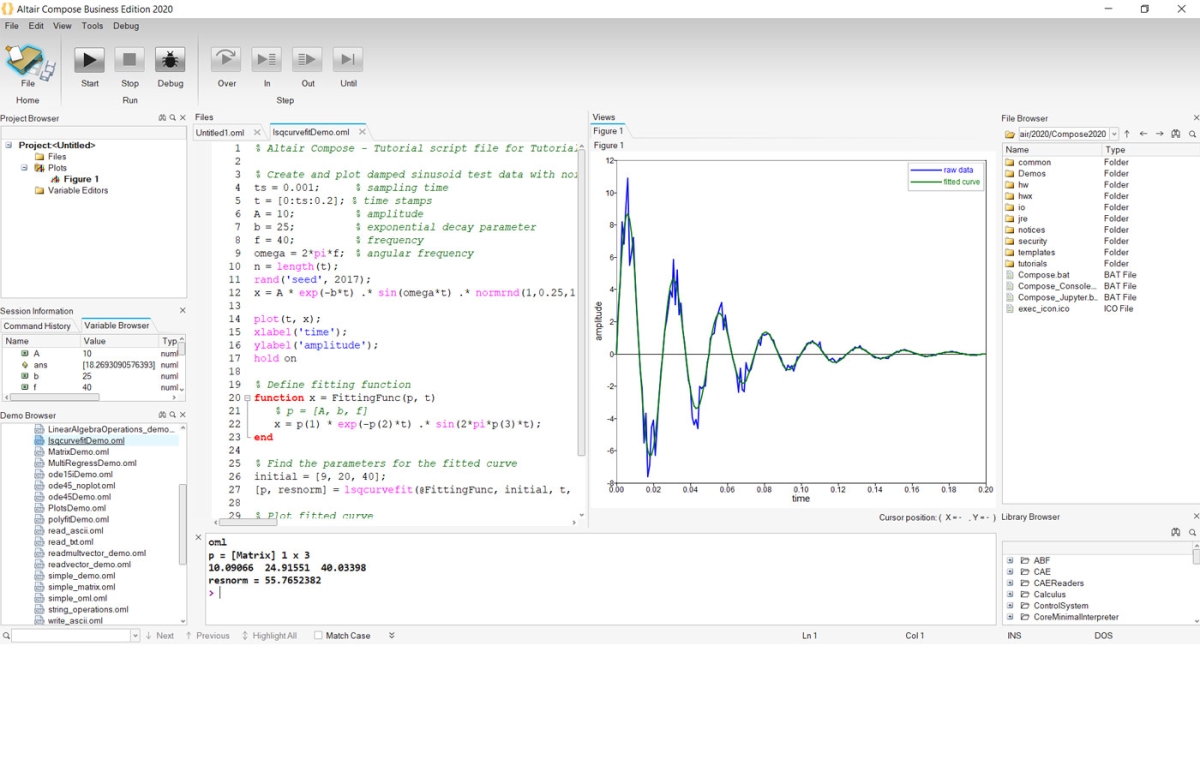Switch to the Untitled1.oml tab

tap(220, 132)
